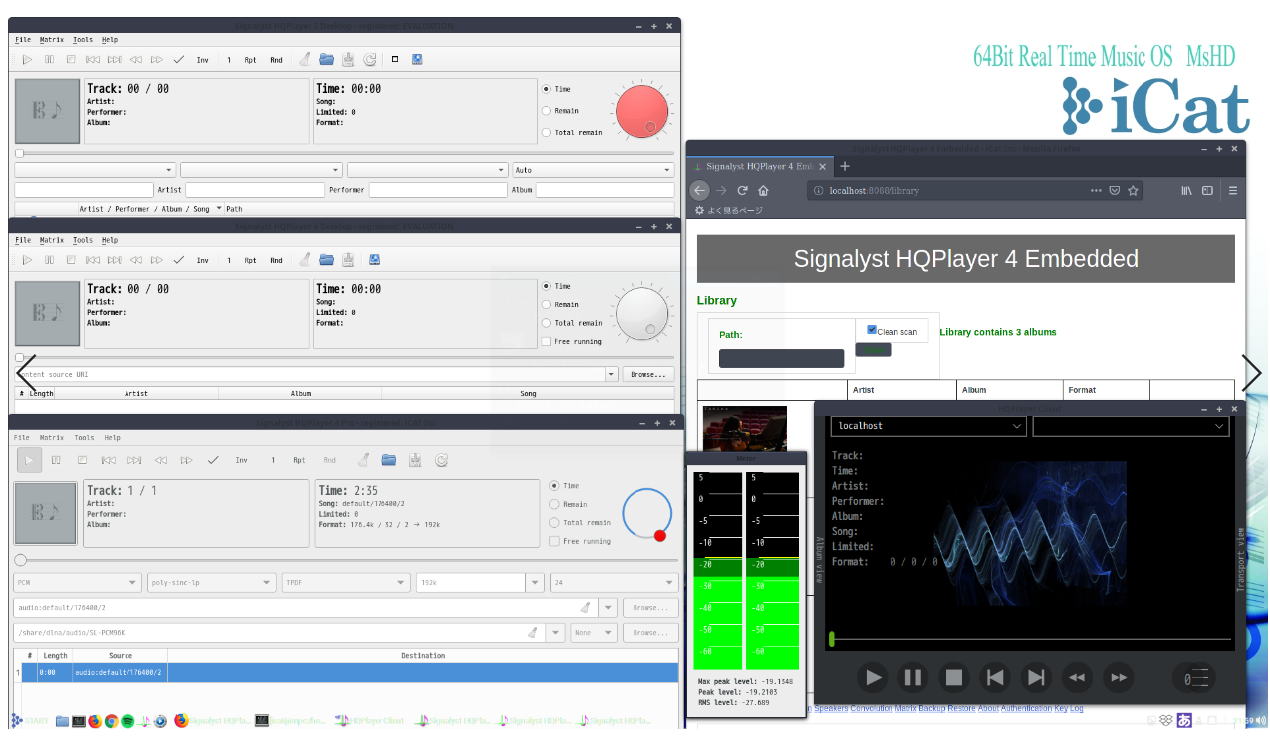Screen dimensions: 1270x736
Task: Click fast forward in the white-knob HQPlayer window
Action: click(157, 260)
